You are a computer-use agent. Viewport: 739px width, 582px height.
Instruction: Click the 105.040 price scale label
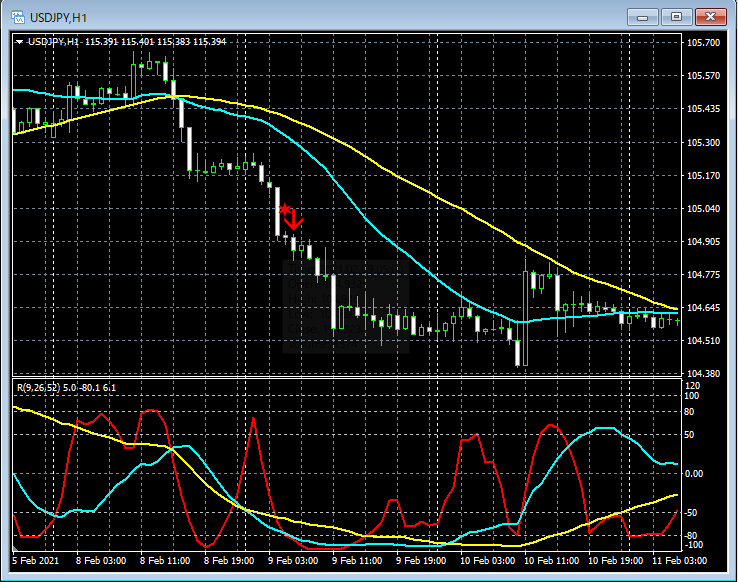703,209
